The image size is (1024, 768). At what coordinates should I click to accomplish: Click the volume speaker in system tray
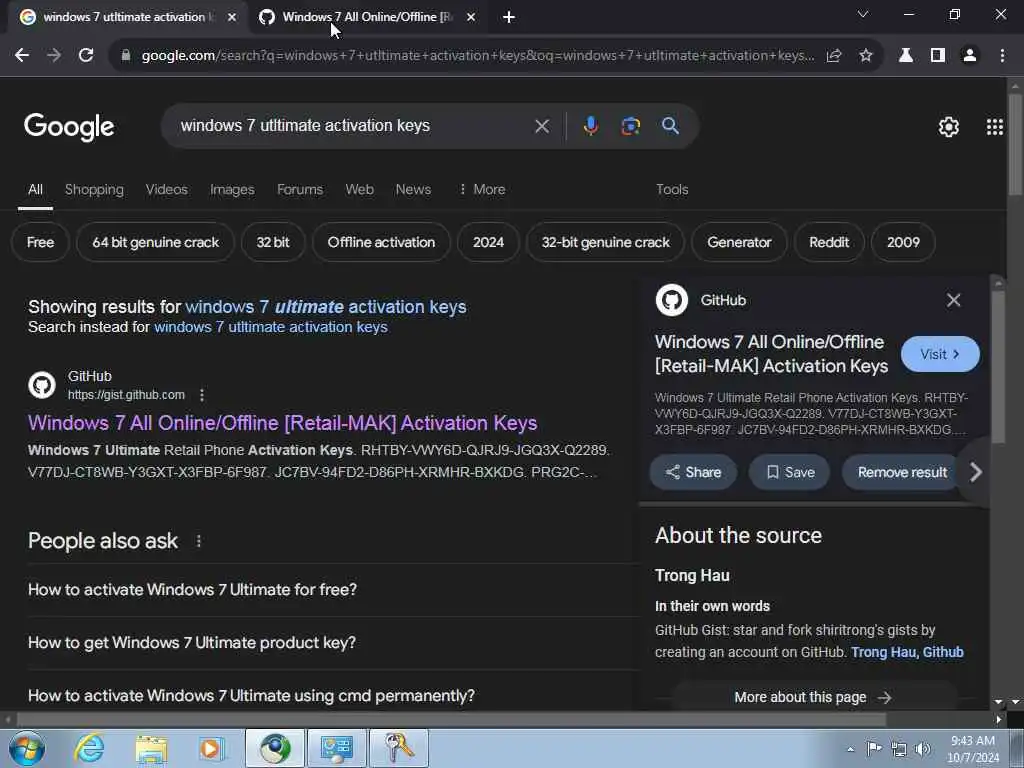tap(923, 748)
